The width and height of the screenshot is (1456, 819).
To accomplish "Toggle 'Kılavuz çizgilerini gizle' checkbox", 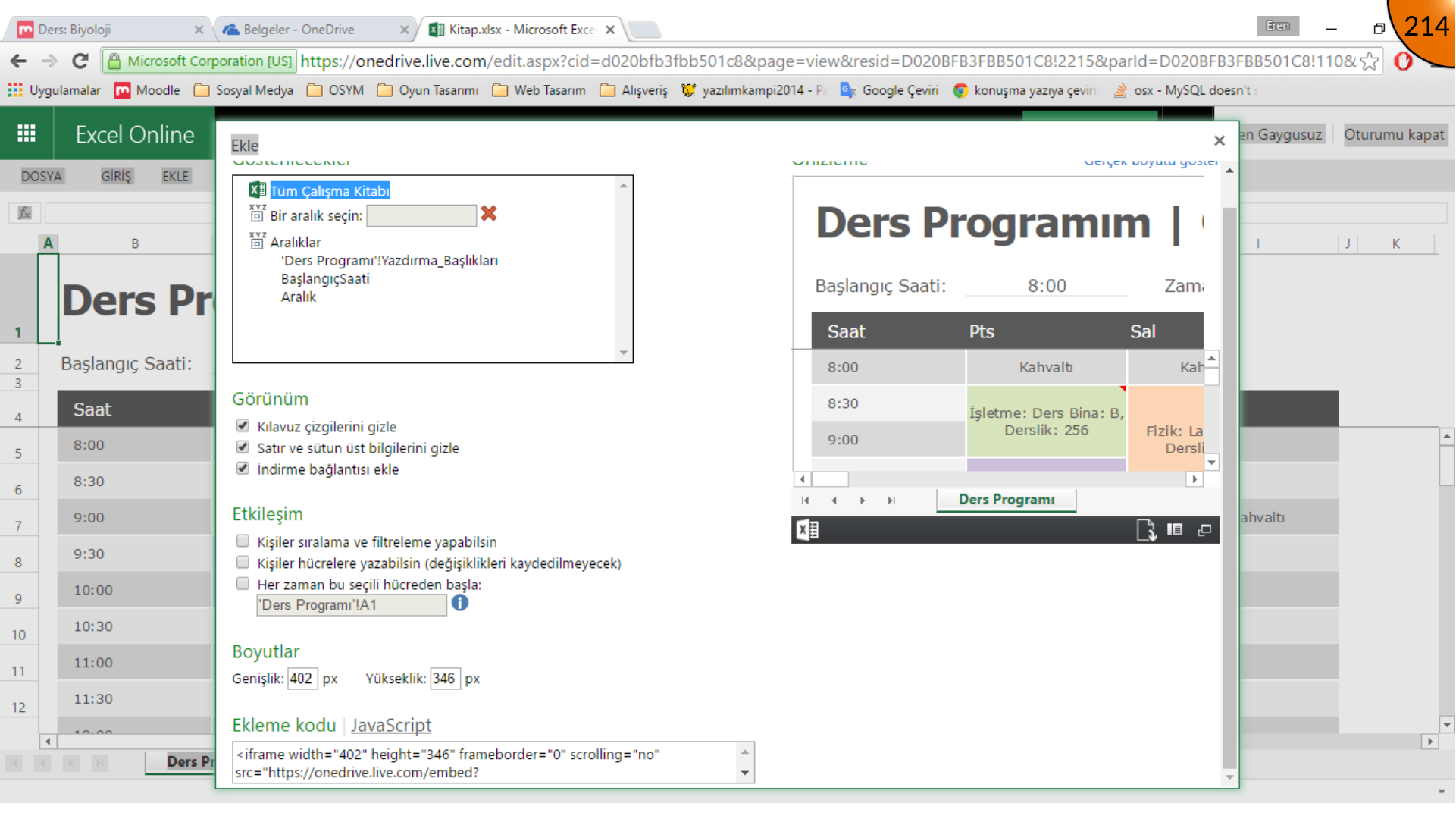I will pyautogui.click(x=243, y=425).
